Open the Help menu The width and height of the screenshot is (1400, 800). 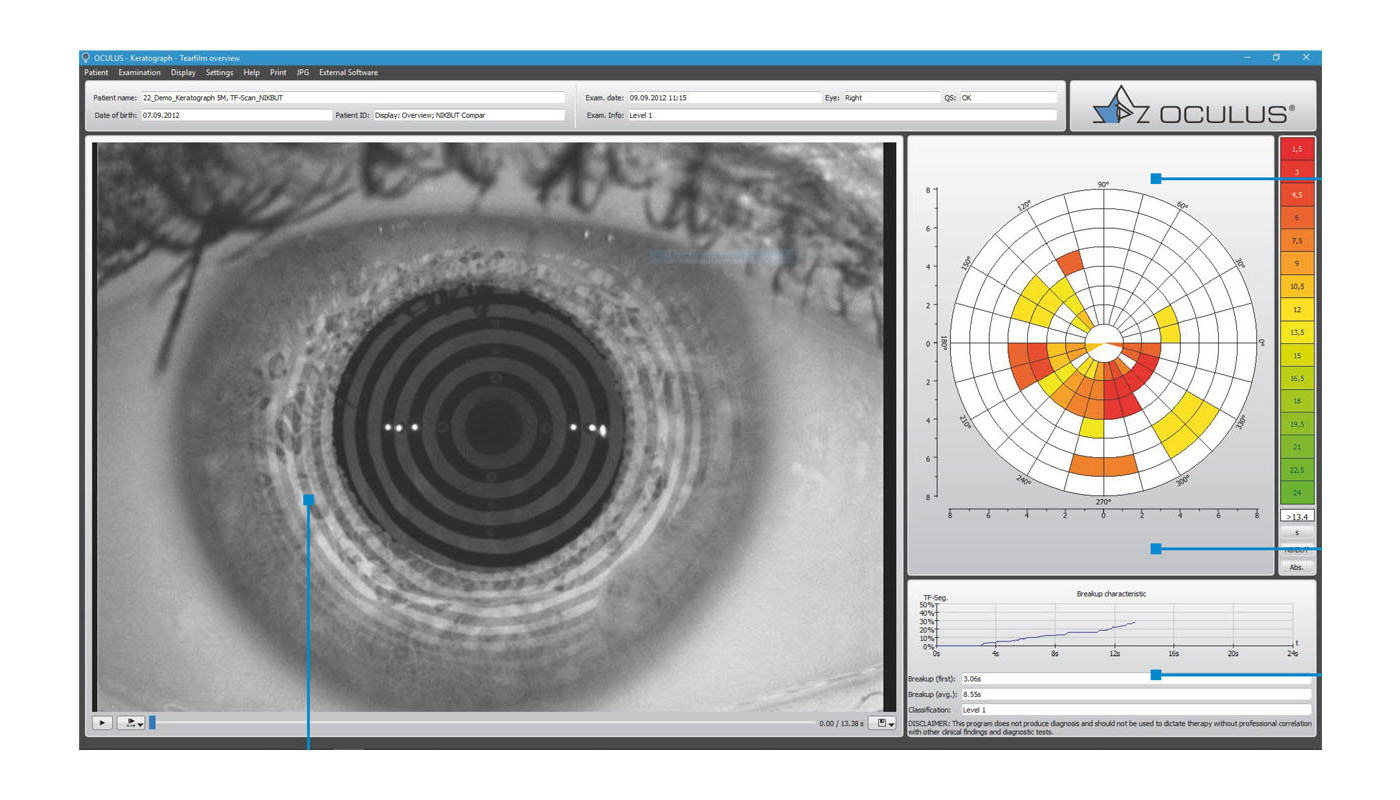251,73
